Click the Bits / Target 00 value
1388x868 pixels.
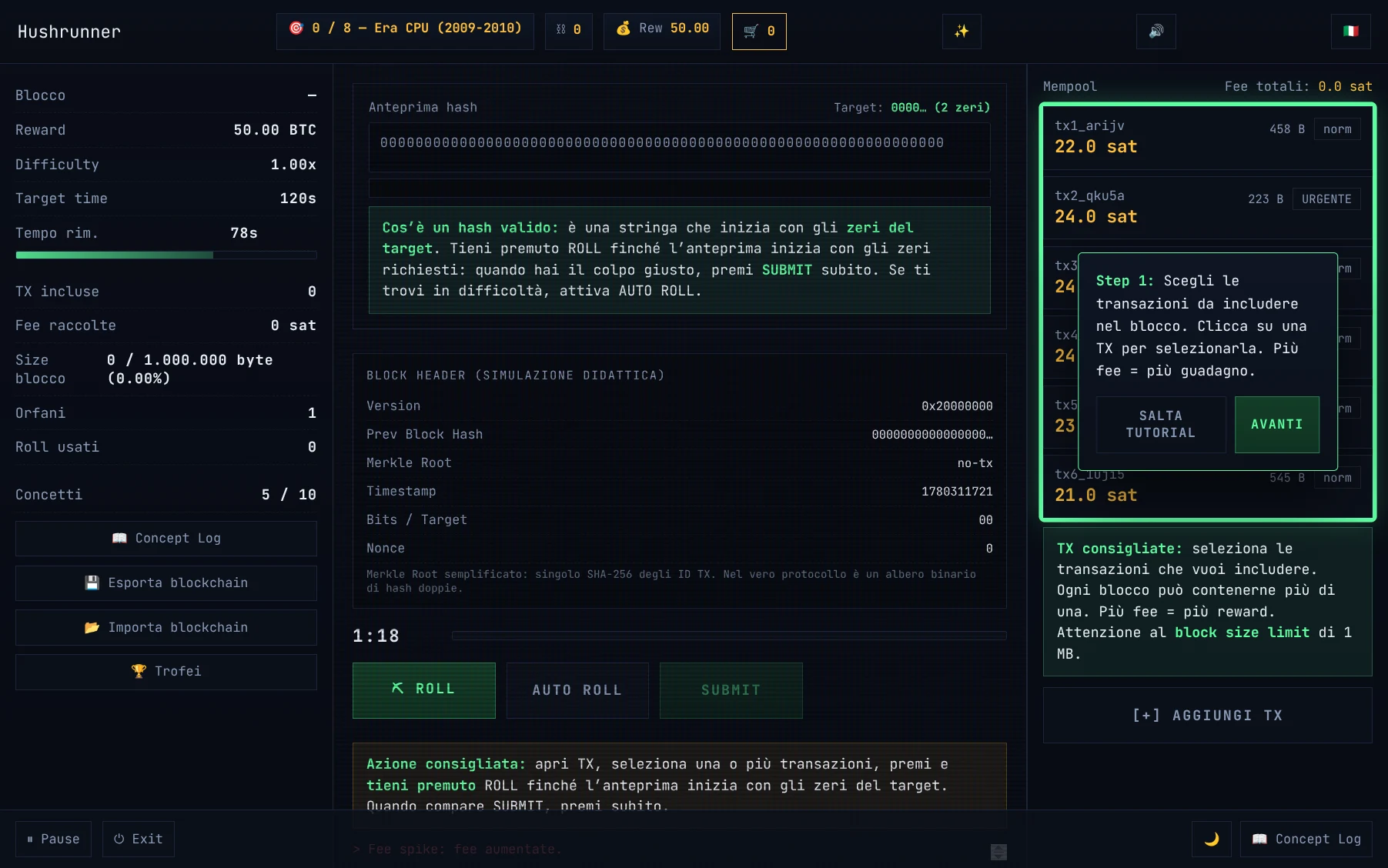tap(986, 520)
